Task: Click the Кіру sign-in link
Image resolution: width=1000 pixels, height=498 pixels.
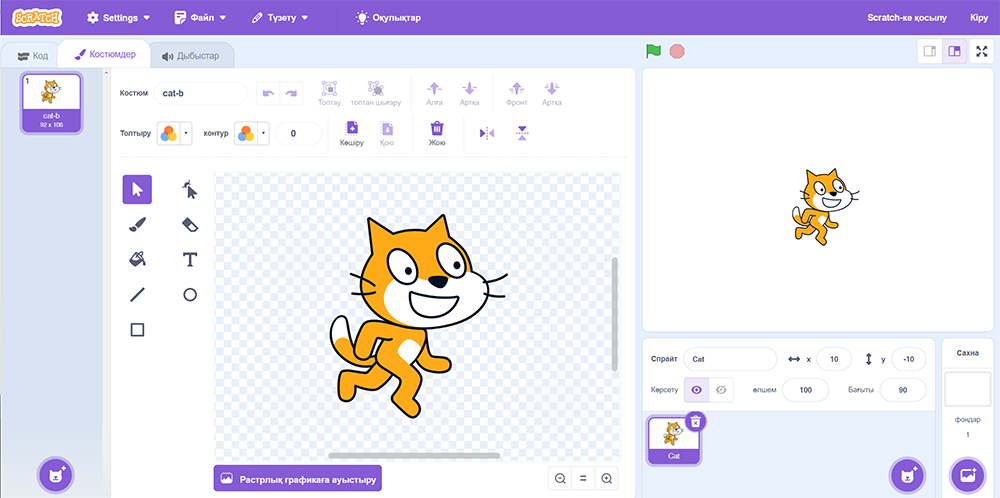Action: (x=978, y=18)
